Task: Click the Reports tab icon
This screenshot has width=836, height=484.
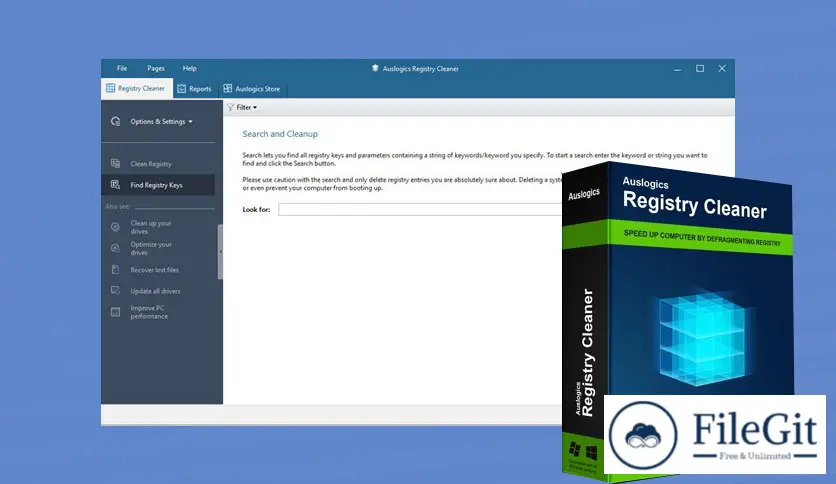Action: tap(181, 88)
